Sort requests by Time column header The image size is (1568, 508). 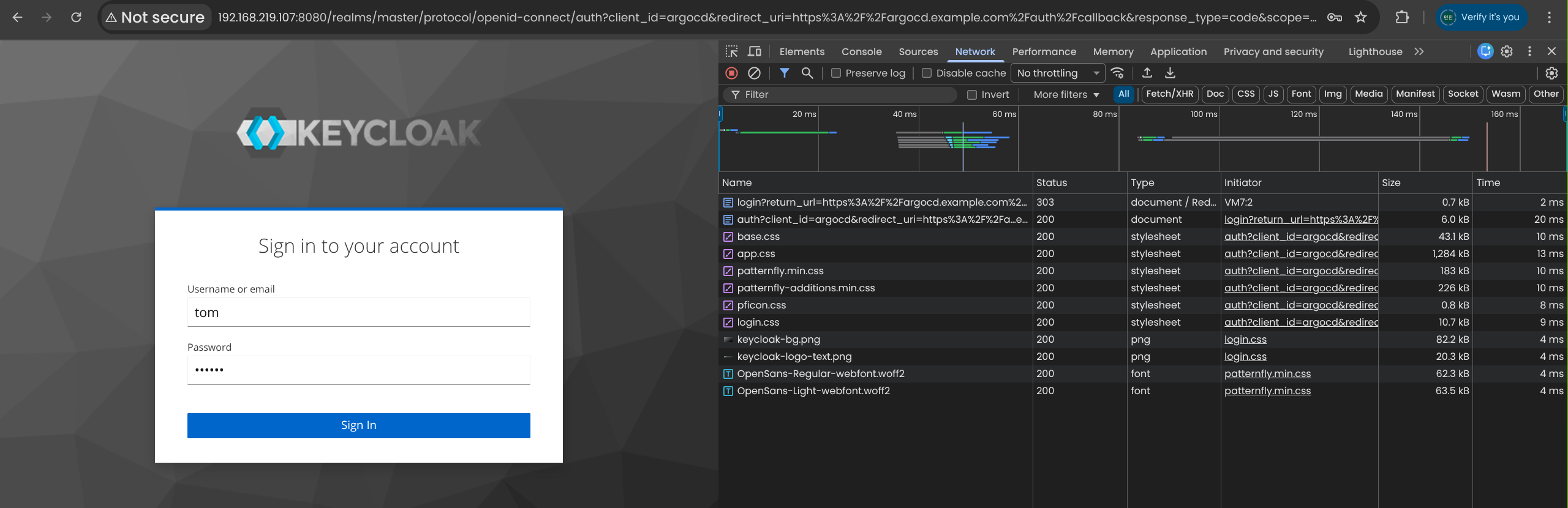pyautogui.click(x=1520, y=182)
